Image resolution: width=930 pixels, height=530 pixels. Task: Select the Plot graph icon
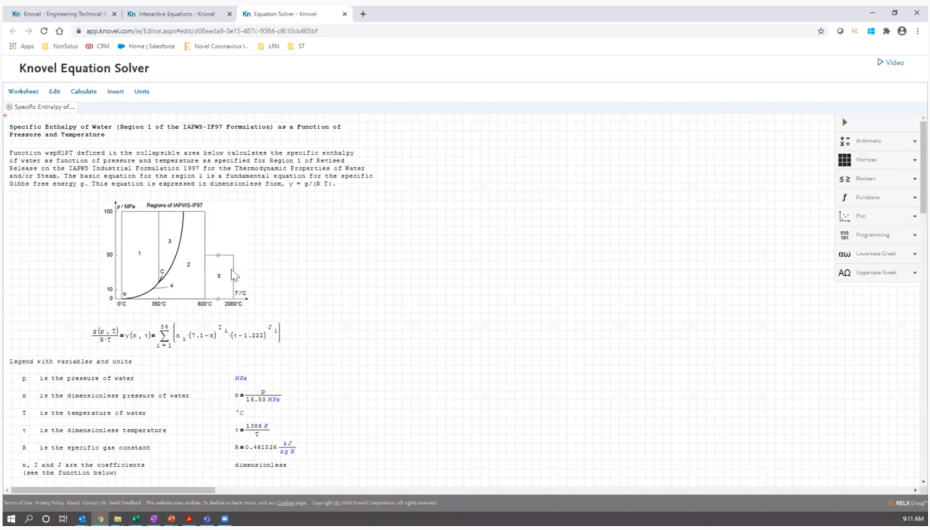point(845,216)
